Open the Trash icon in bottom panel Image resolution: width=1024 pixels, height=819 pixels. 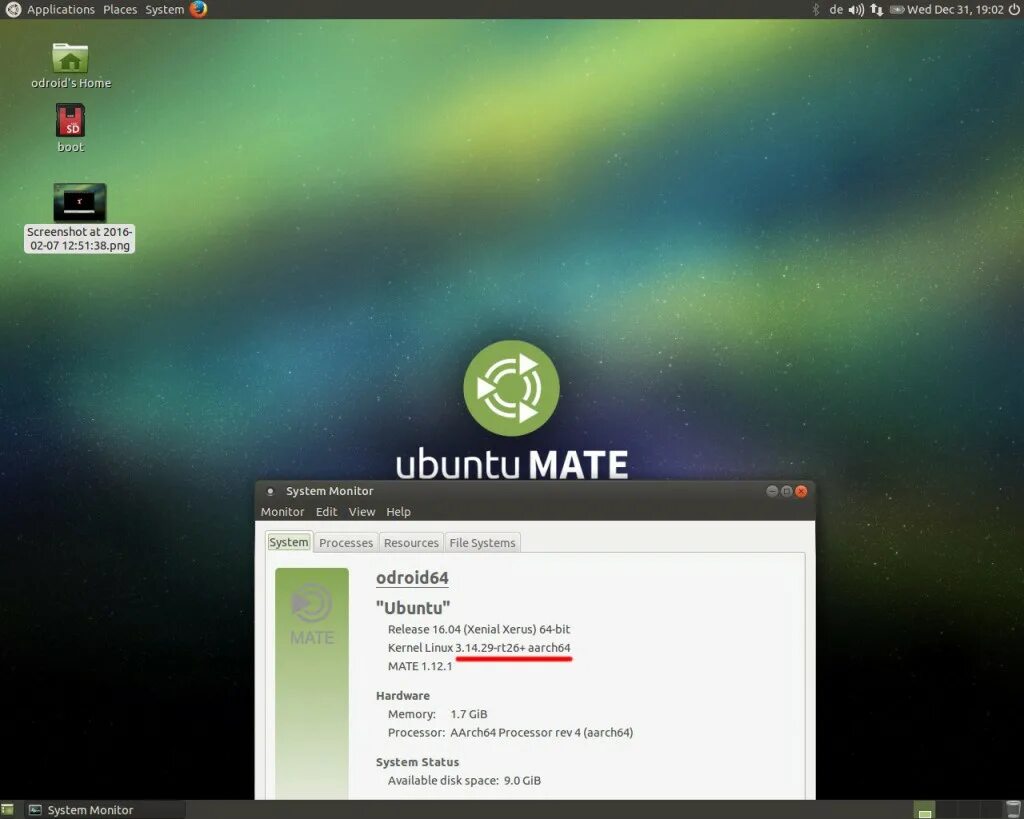pos(1012,809)
